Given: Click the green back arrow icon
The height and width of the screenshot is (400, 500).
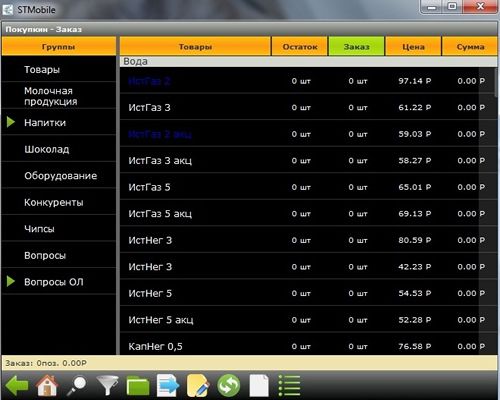Looking at the screenshot, I should [17, 385].
